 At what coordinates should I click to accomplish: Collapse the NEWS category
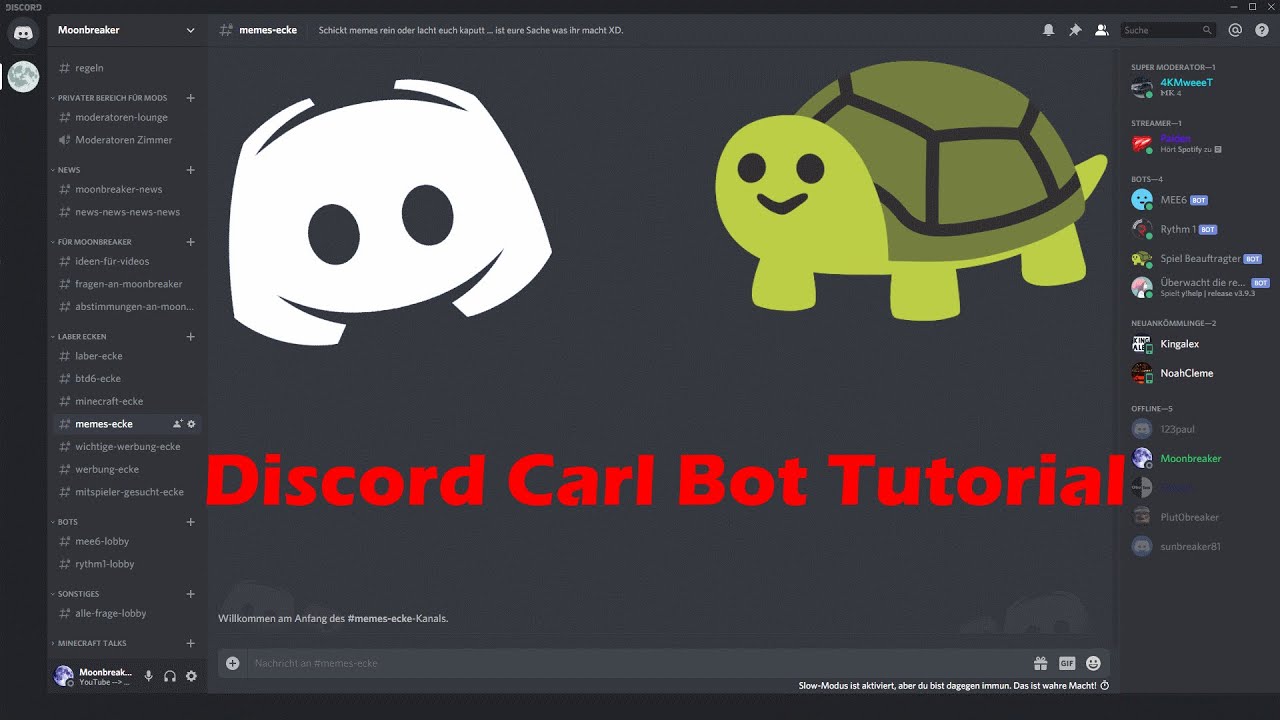[68, 170]
